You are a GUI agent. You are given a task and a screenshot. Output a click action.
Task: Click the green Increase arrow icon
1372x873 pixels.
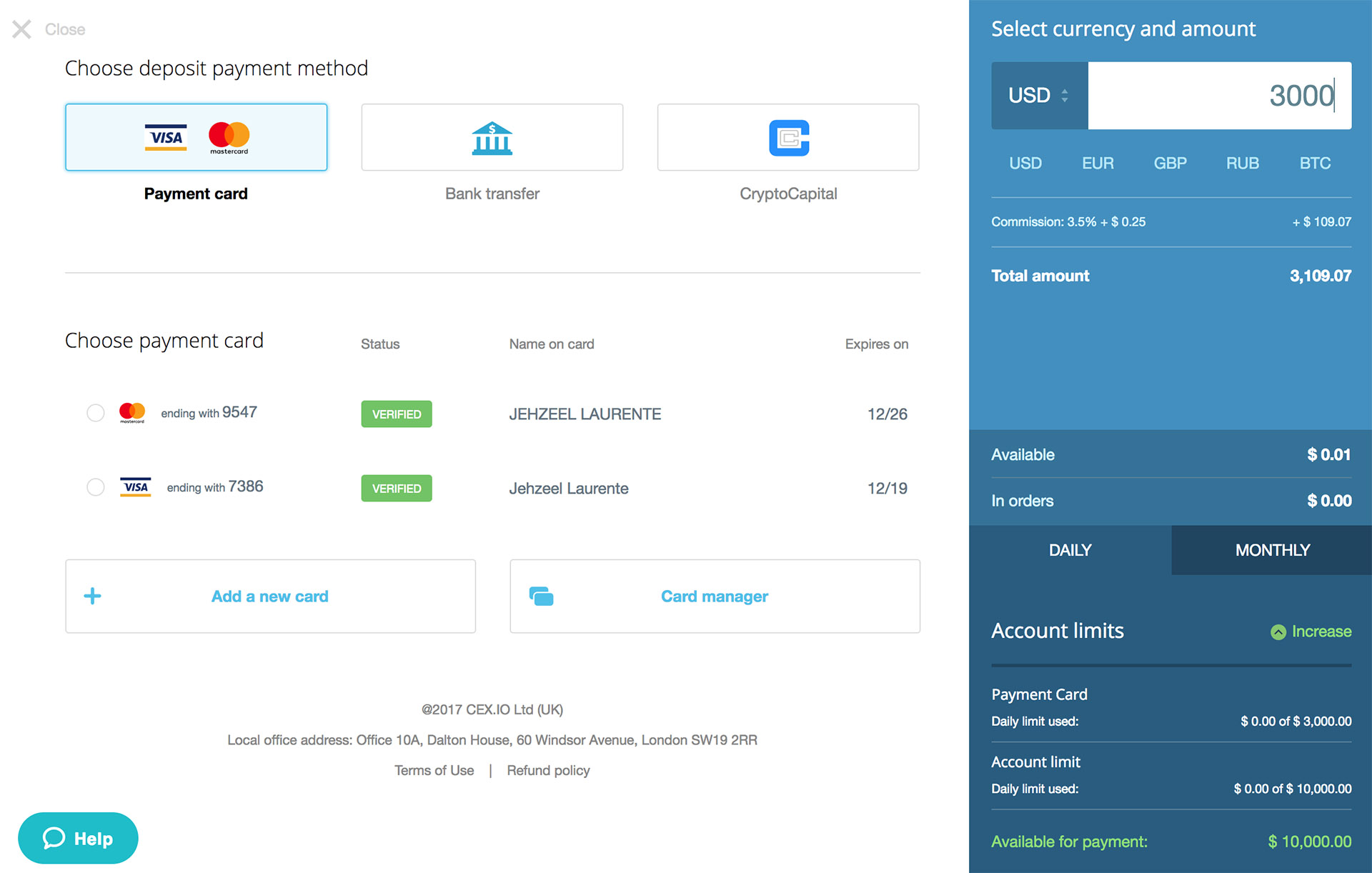pyautogui.click(x=1278, y=632)
